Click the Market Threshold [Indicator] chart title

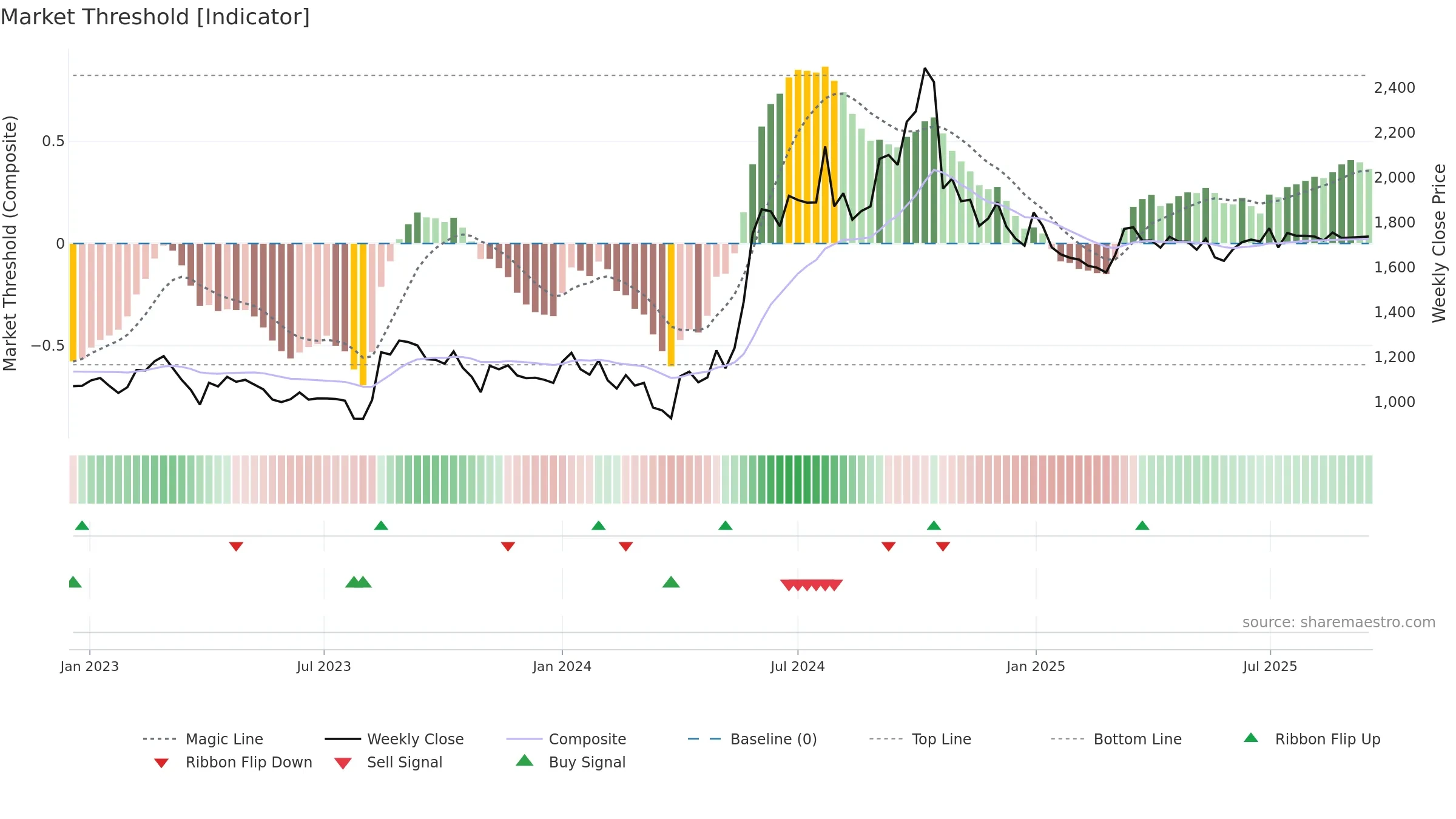[x=155, y=17]
